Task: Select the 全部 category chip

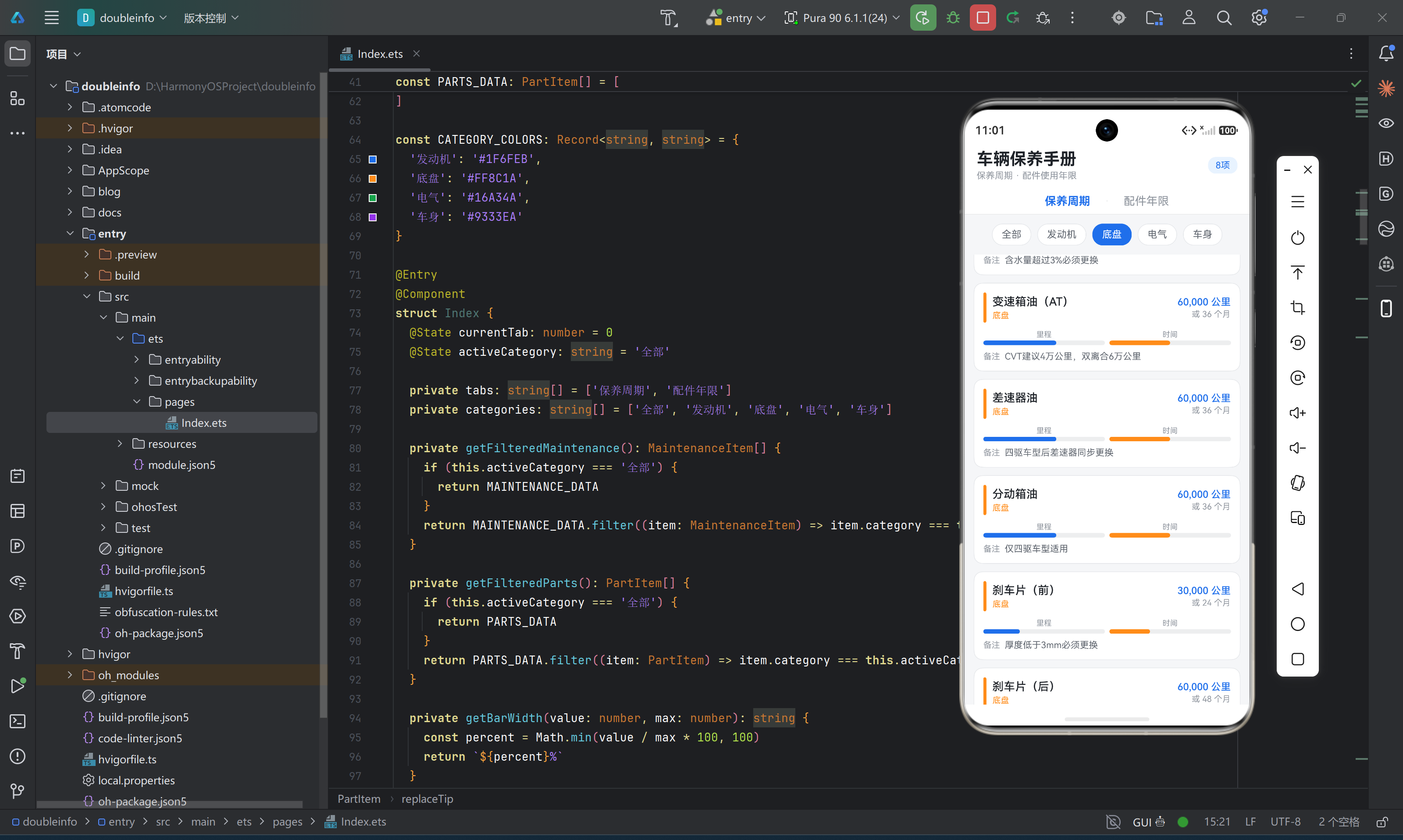Action: pyautogui.click(x=1011, y=234)
